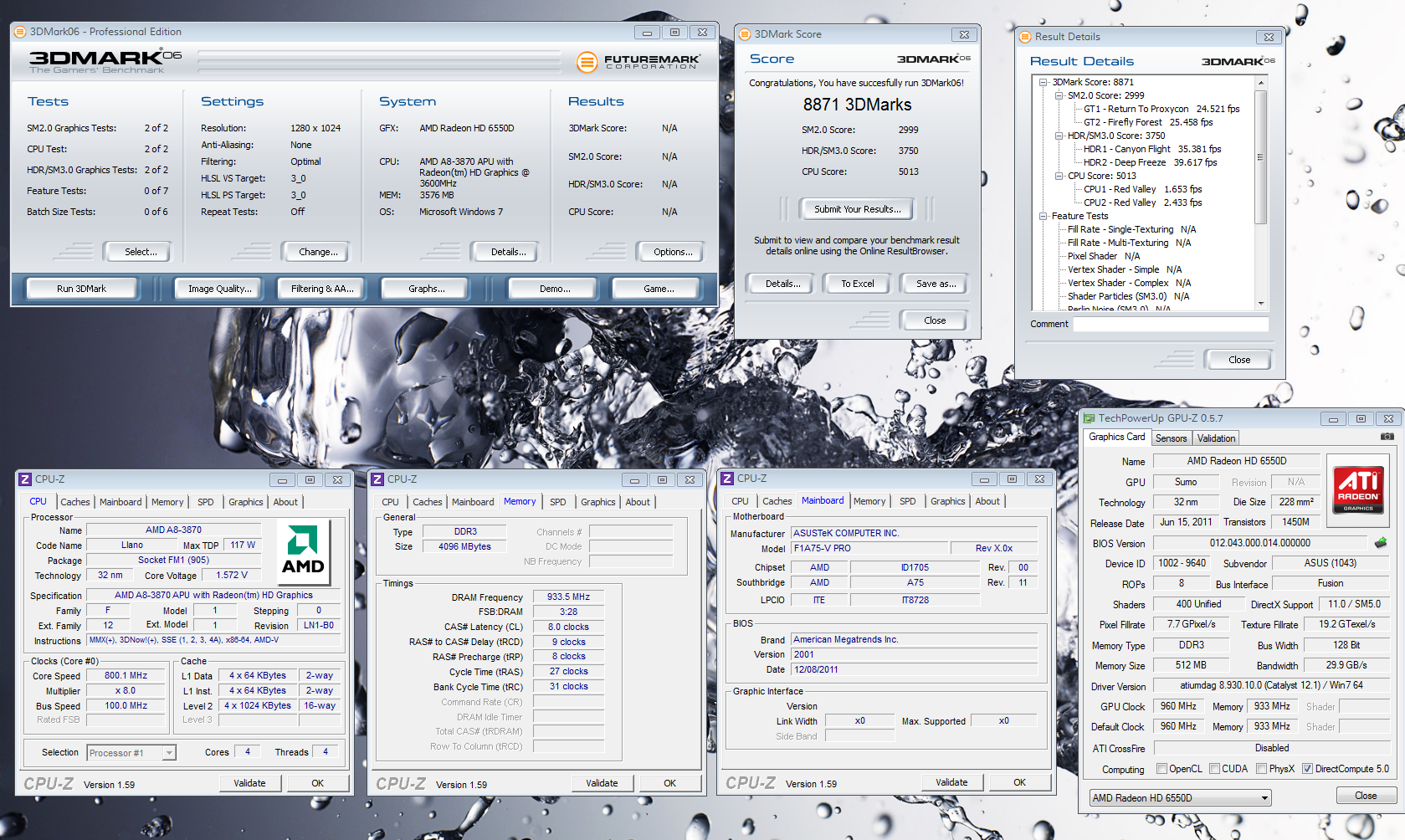Image resolution: width=1405 pixels, height=840 pixels.
Task: Click the GPU-Z BIOS save chip icon
Action: [1381, 542]
